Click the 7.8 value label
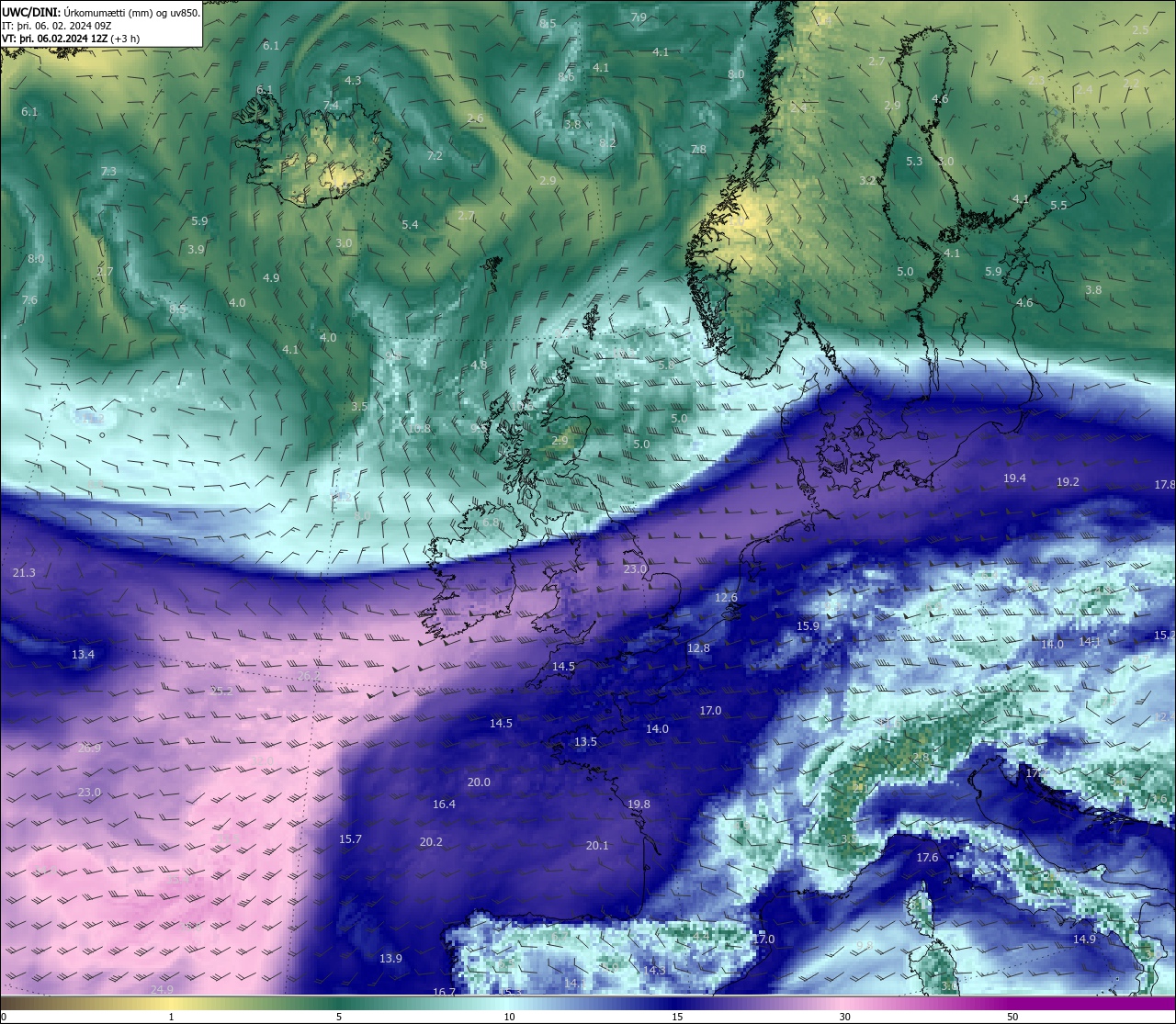 (x=698, y=150)
